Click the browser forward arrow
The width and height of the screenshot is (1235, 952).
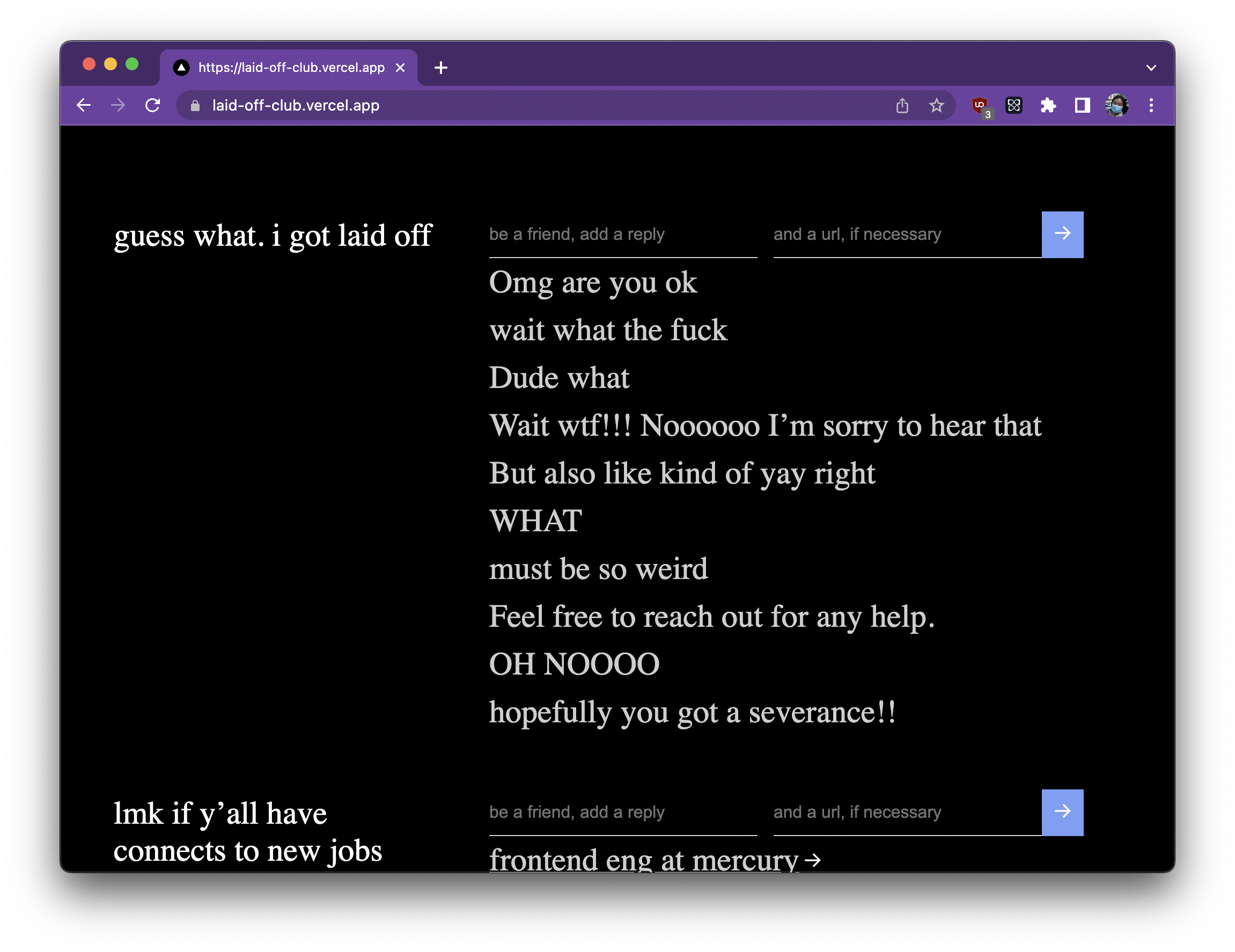pos(117,105)
